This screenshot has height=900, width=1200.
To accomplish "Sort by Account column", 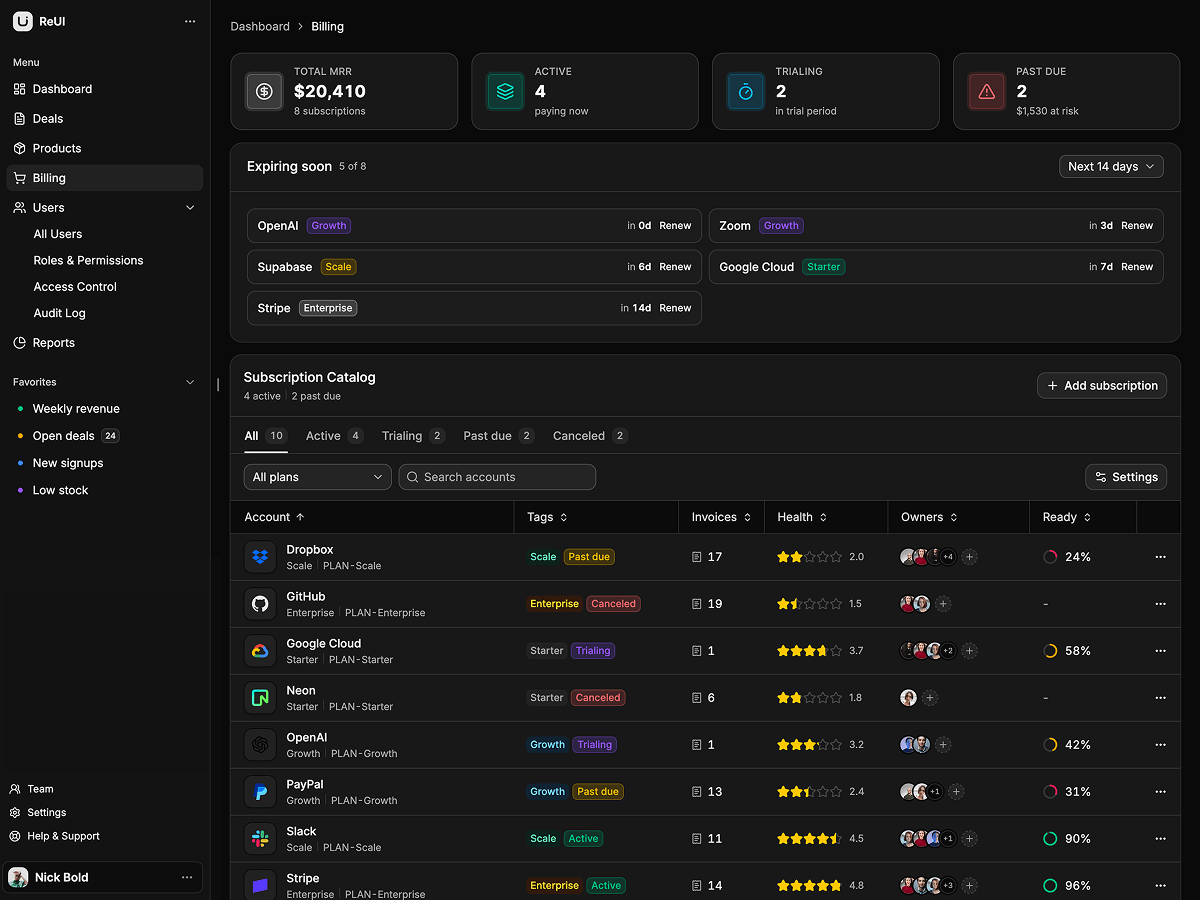I will (x=274, y=517).
